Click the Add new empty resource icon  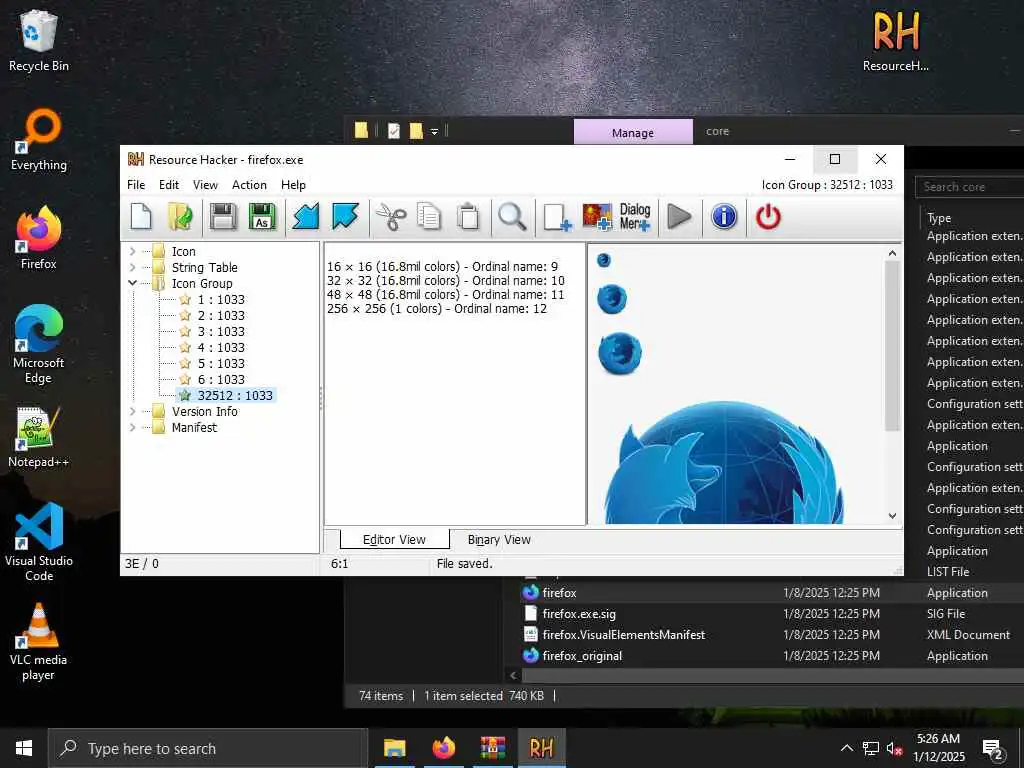coord(557,217)
